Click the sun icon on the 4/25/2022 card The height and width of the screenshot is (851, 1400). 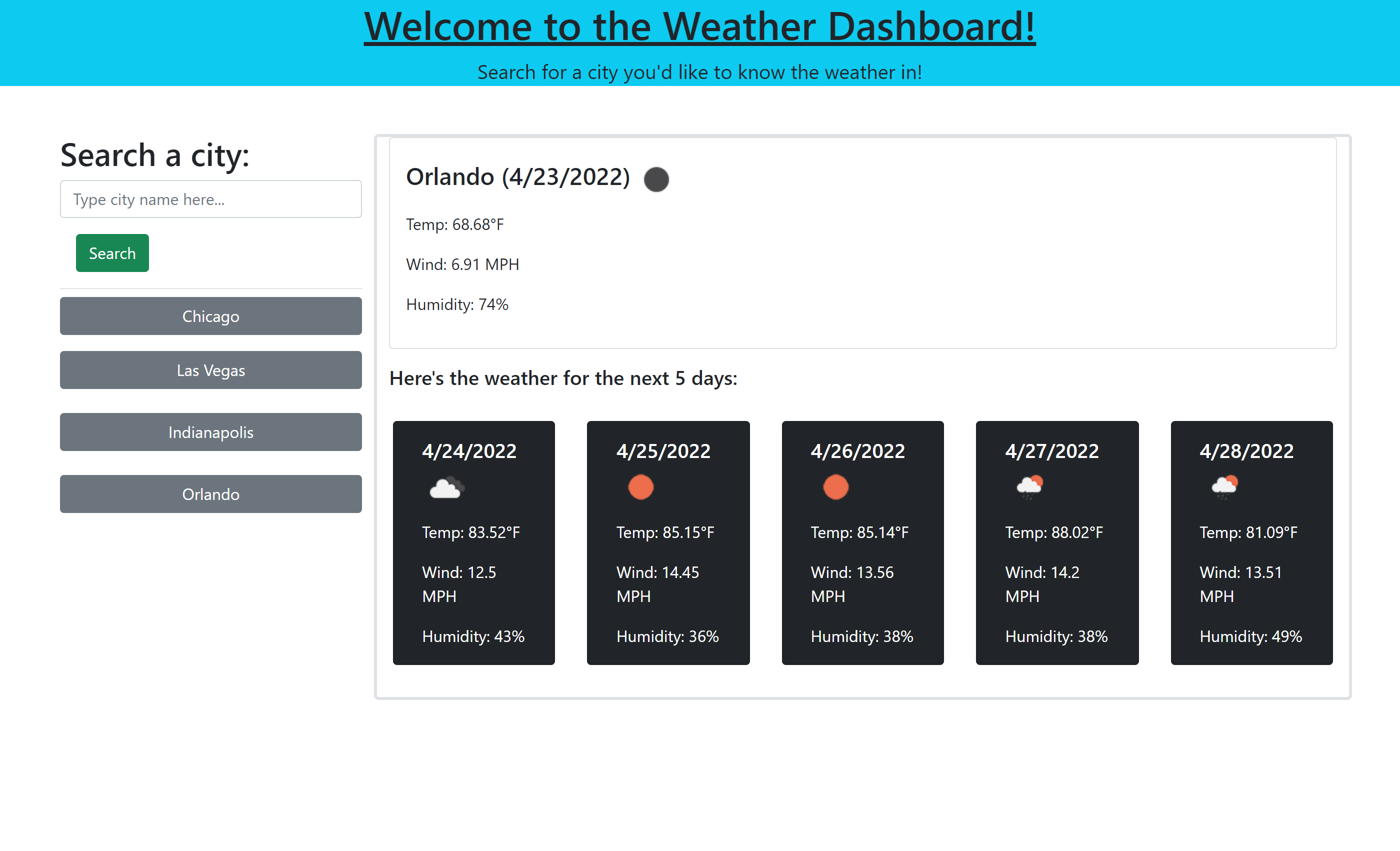pos(641,487)
